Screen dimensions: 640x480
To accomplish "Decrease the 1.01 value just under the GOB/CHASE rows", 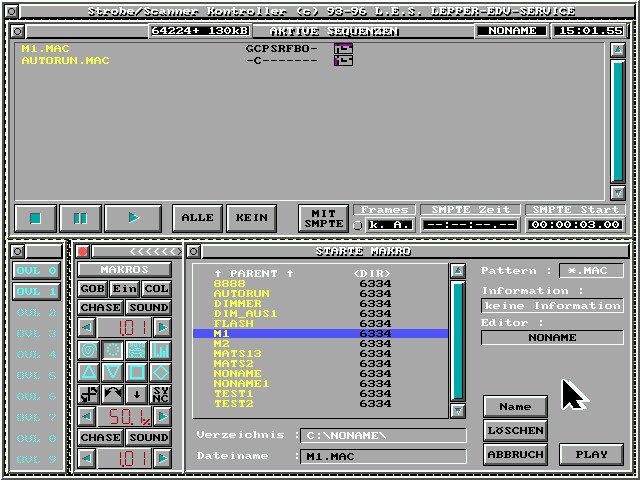I will coord(87,327).
